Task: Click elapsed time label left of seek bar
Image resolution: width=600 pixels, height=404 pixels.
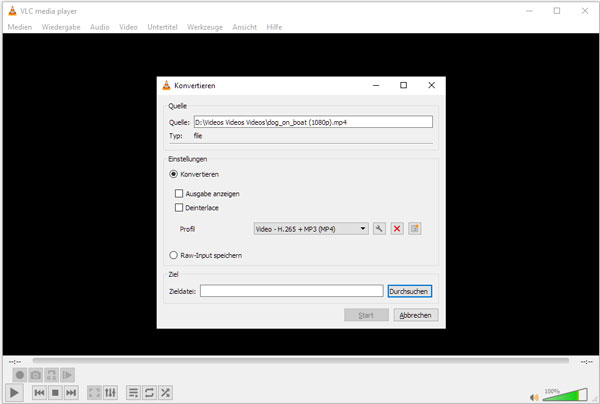Action: coord(15,362)
